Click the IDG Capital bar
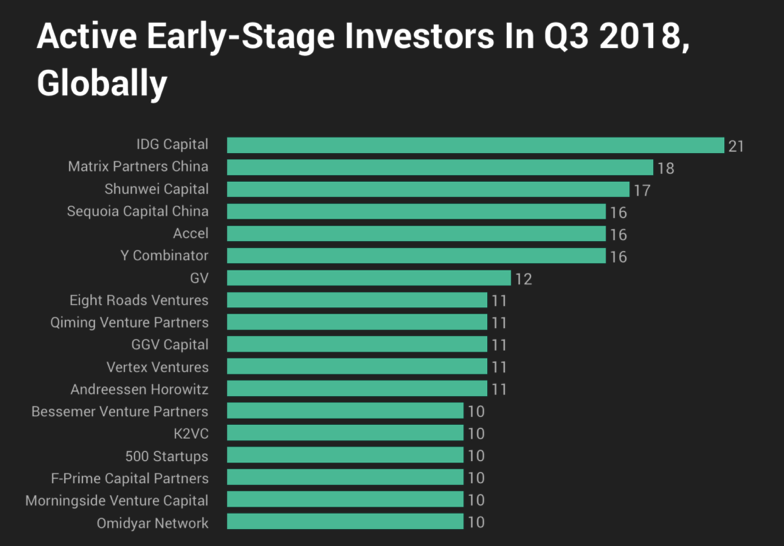The height and width of the screenshot is (546, 784). (x=475, y=145)
